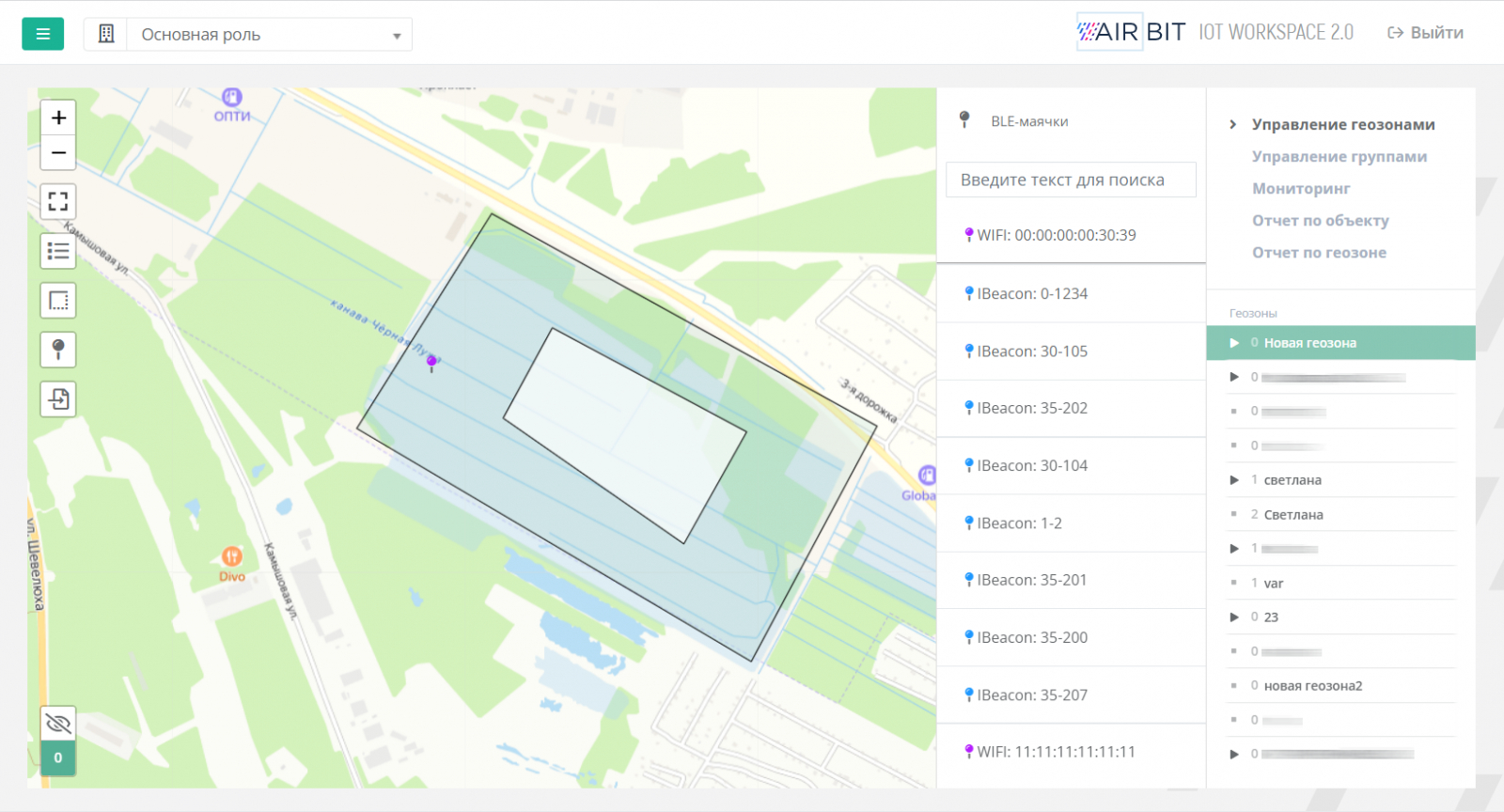Select the geozone area drawing tool
The height and width of the screenshot is (812, 1504).
pyautogui.click(x=58, y=301)
